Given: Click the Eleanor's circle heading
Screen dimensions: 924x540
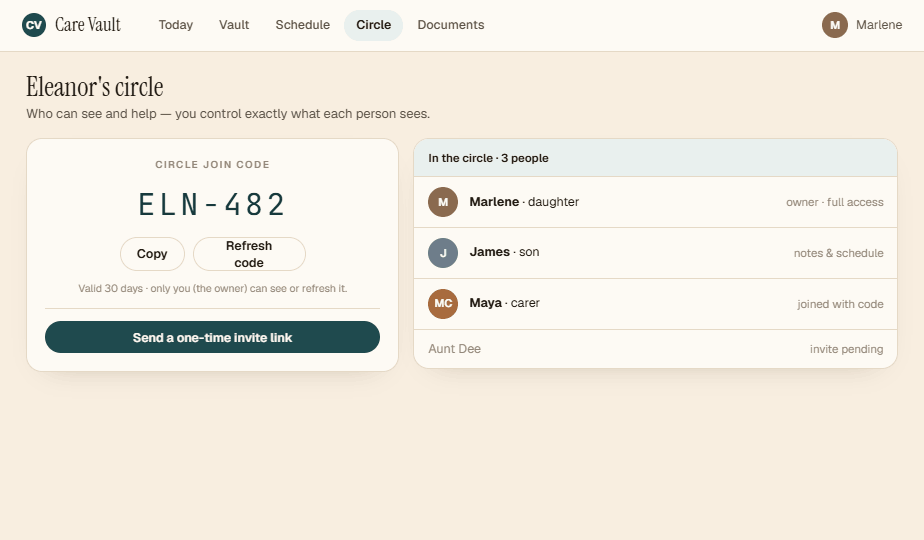Looking at the screenshot, I should (x=95, y=87).
